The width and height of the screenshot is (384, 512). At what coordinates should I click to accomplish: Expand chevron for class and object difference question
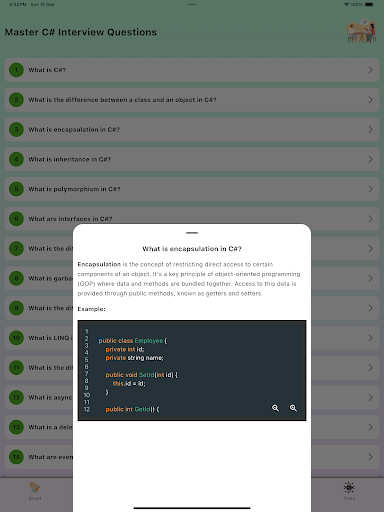click(x=370, y=100)
